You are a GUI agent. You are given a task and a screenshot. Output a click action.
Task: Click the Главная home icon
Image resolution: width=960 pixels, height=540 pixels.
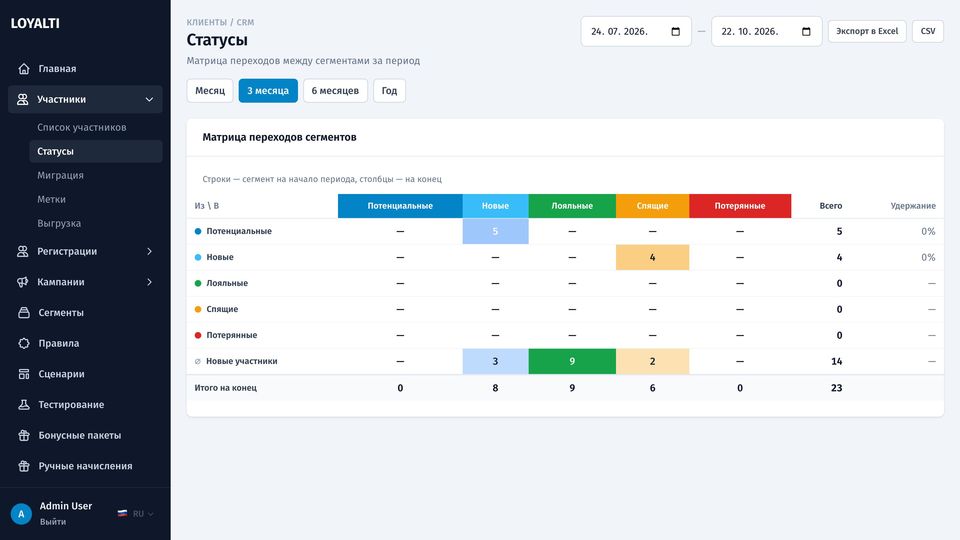tap(24, 69)
